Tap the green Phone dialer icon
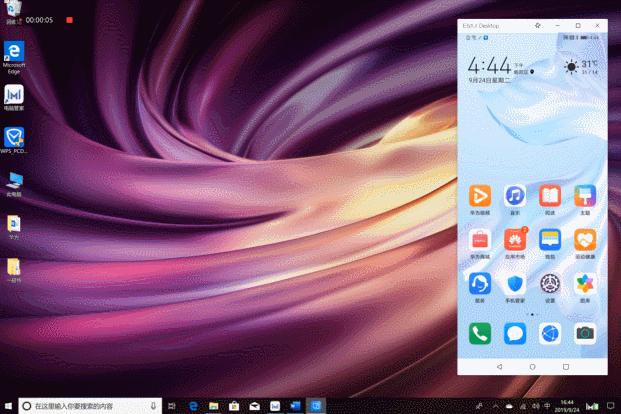Image resolution: width=621 pixels, height=414 pixels. pyautogui.click(x=480, y=334)
